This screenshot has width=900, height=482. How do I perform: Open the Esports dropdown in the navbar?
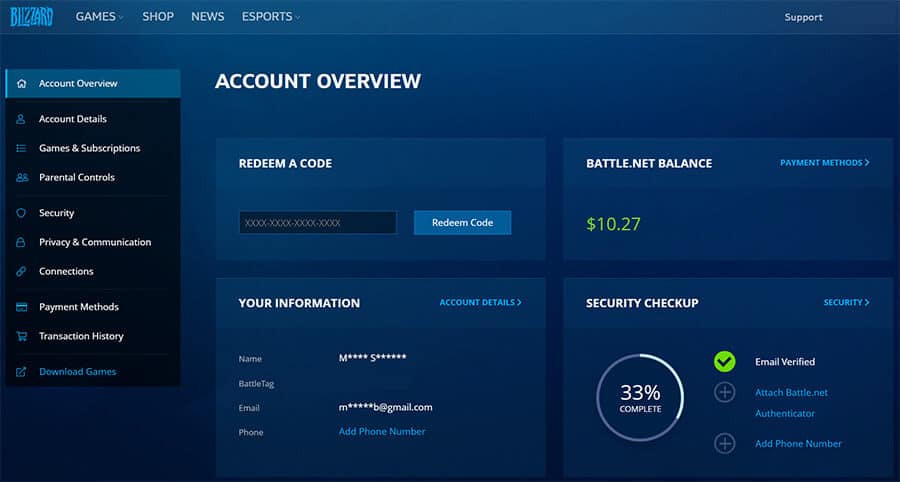coord(270,17)
